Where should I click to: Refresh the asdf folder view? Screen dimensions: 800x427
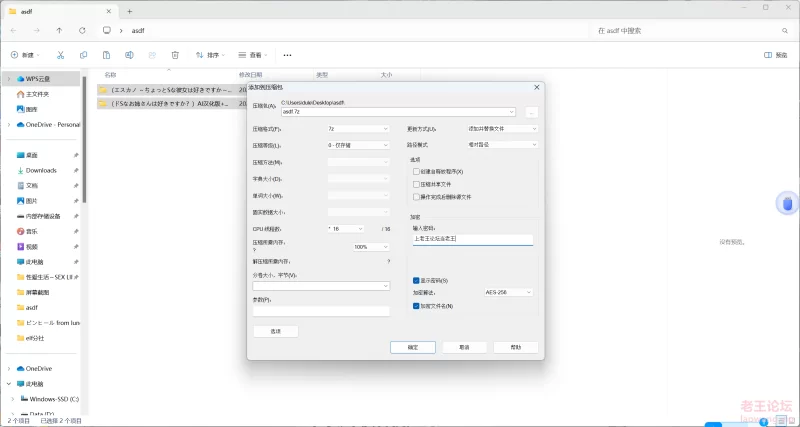point(82,31)
